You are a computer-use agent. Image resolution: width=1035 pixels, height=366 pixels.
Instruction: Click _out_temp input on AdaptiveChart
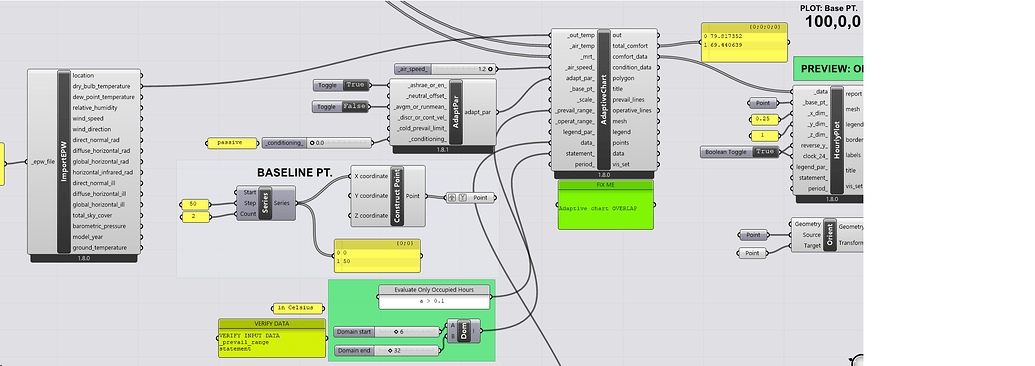(x=581, y=35)
